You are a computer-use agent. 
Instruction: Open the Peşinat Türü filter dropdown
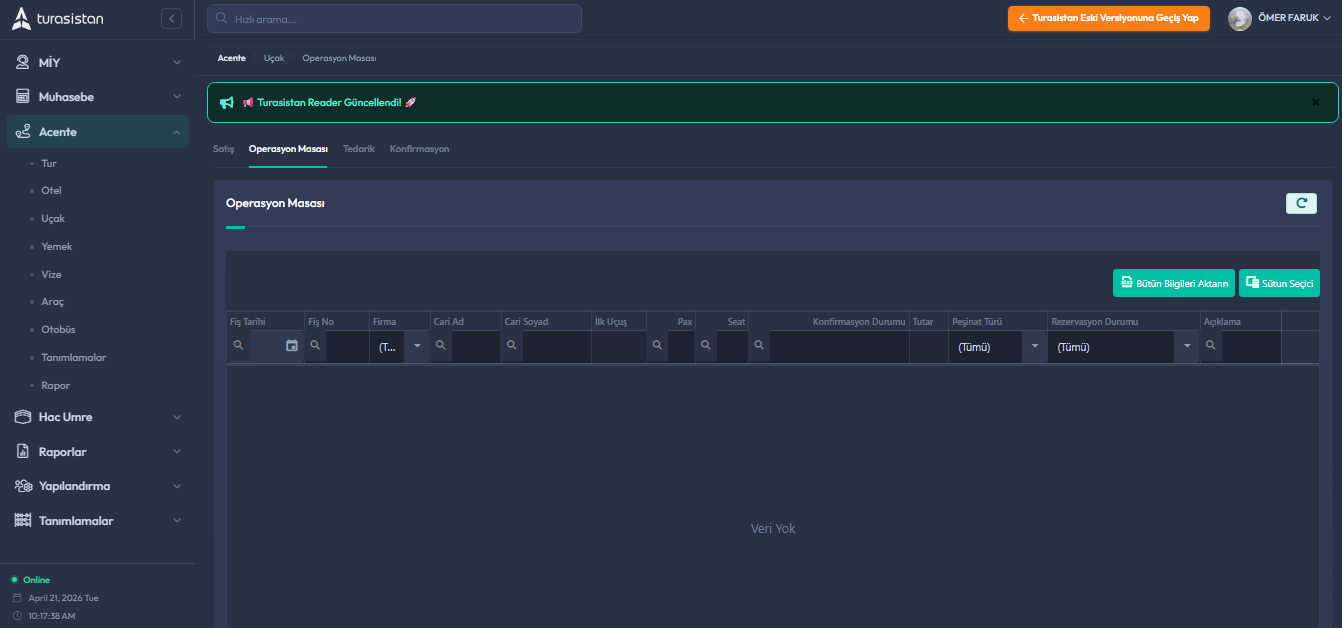tap(1034, 346)
